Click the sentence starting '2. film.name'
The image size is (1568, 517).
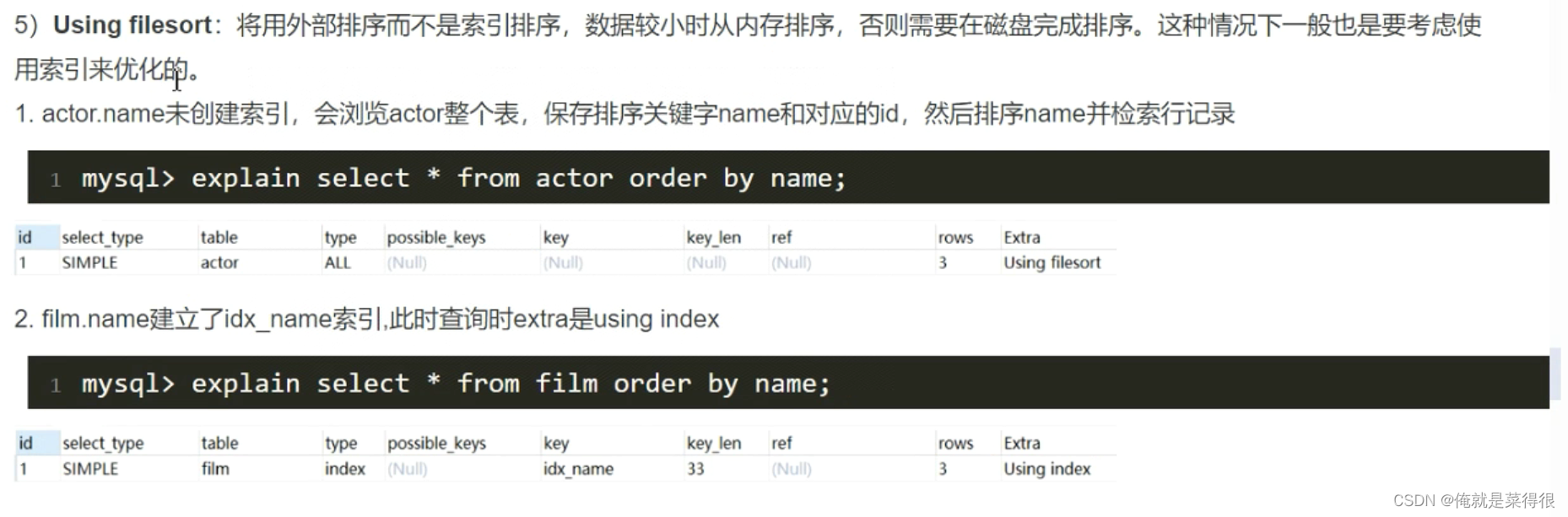pyautogui.click(x=367, y=320)
